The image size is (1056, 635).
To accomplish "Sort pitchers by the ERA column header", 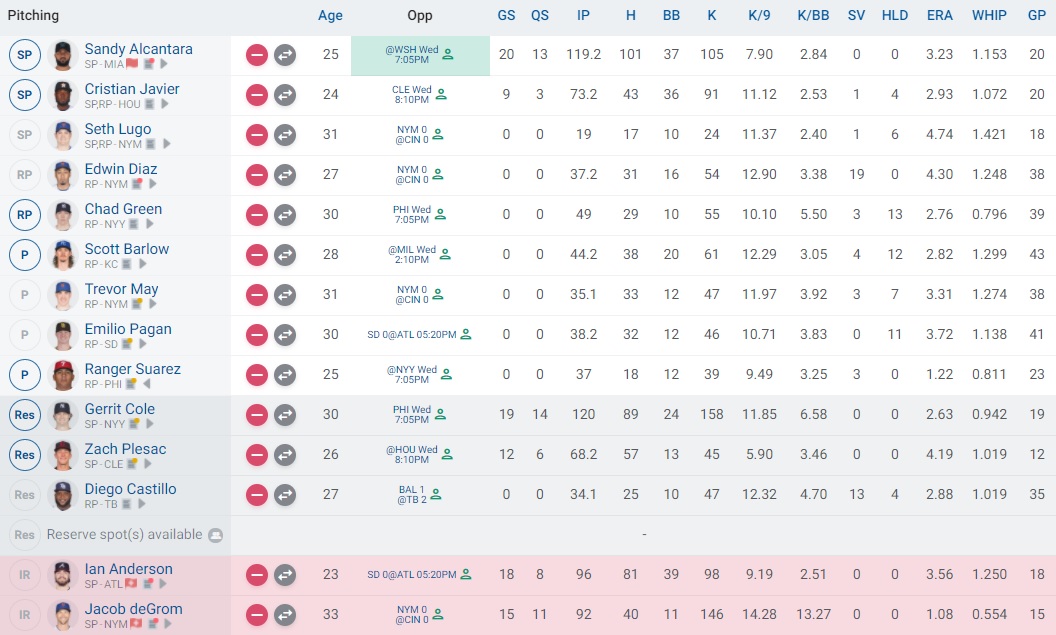I will click(x=939, y=16).
